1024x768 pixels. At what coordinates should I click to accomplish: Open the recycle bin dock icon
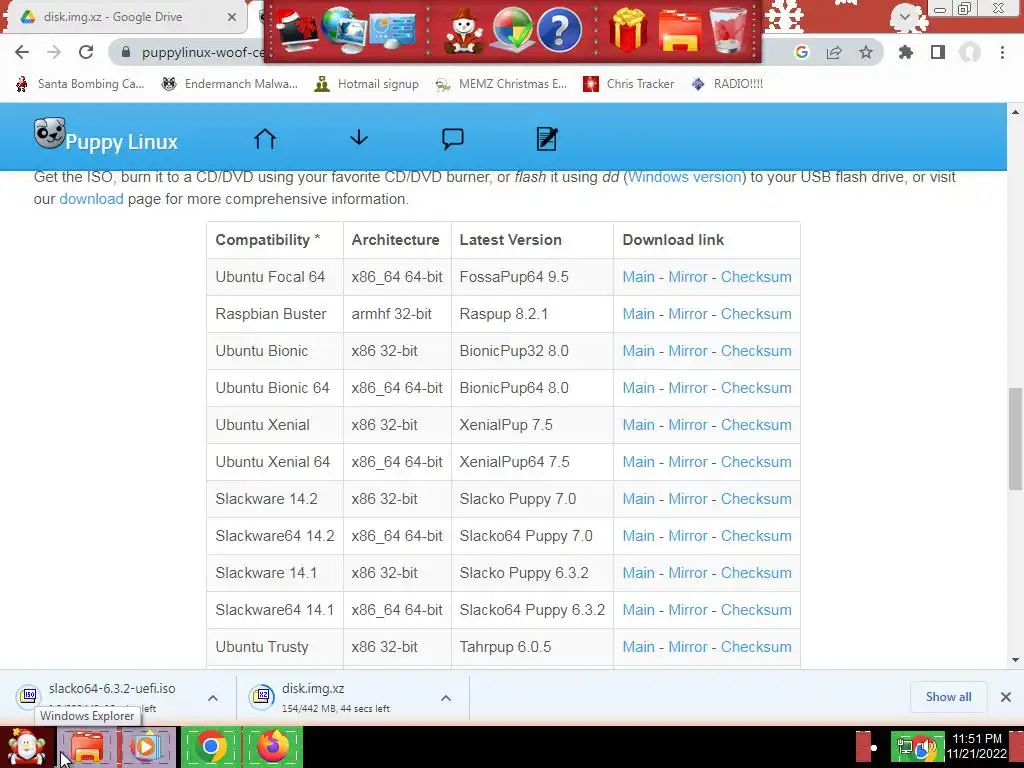(x=728, y=30)
